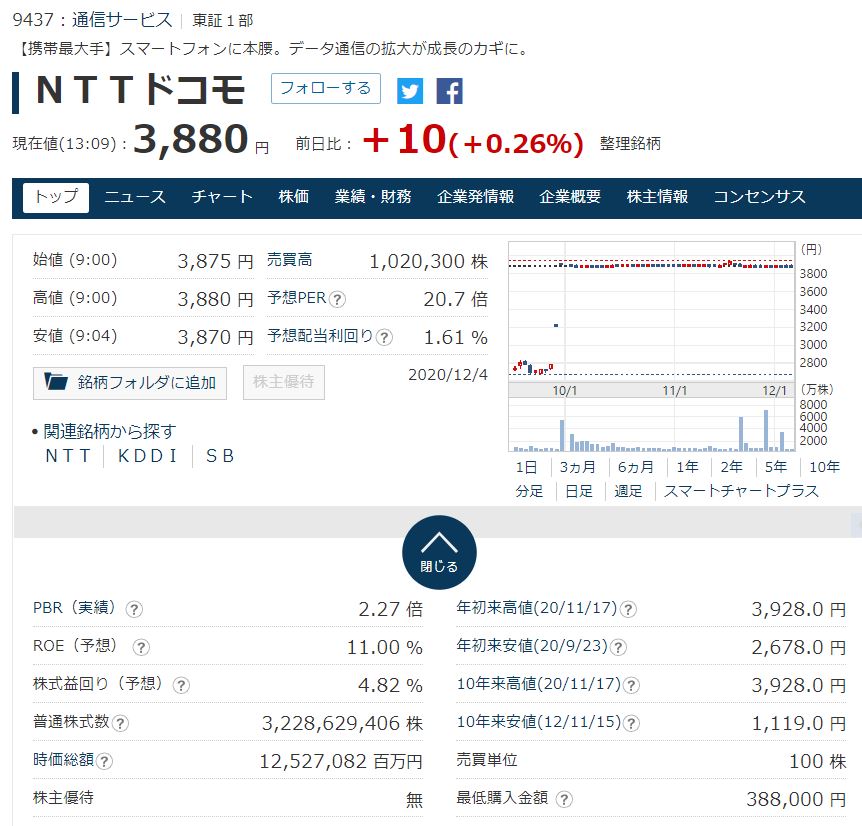Select 2年 chart range
Viewport: 862px width, 826px height.
coord(732,467)
